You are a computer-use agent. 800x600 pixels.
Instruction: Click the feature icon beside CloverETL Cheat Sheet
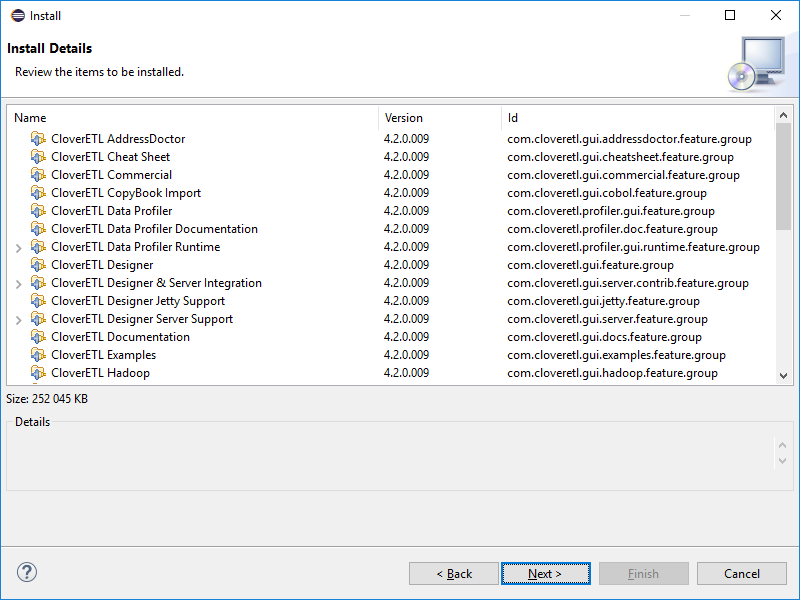[x=38, y=157]
